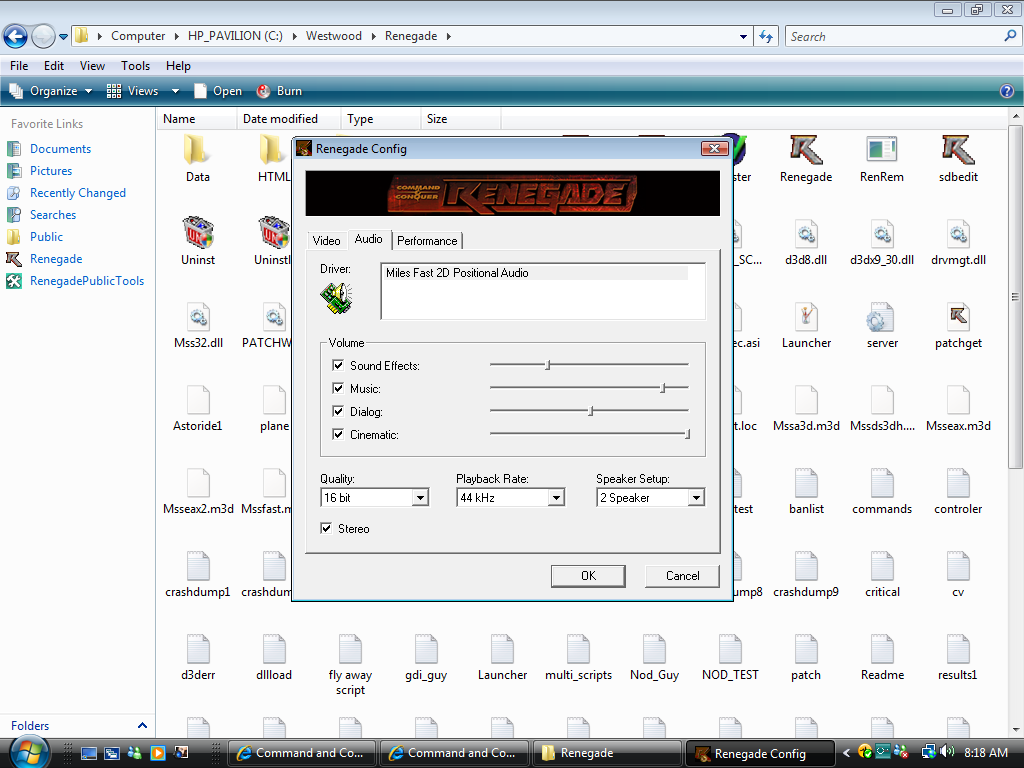Open the Speaker Setup dropdown
Image resolution: width=1024 pixels, height=768 pixels.
tap(696, 498)
